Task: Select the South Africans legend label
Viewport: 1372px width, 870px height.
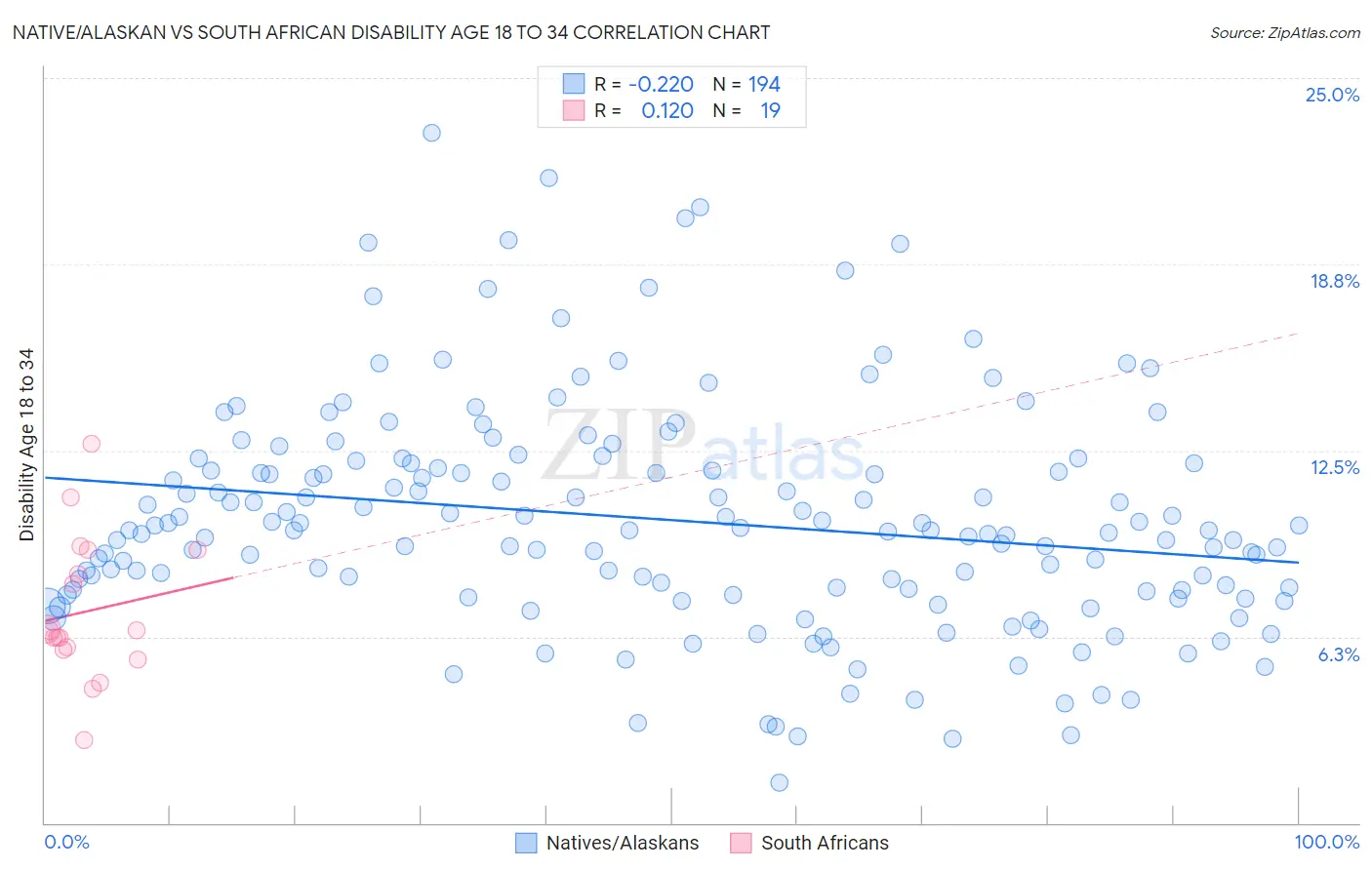Action: [x=826, y=843]
